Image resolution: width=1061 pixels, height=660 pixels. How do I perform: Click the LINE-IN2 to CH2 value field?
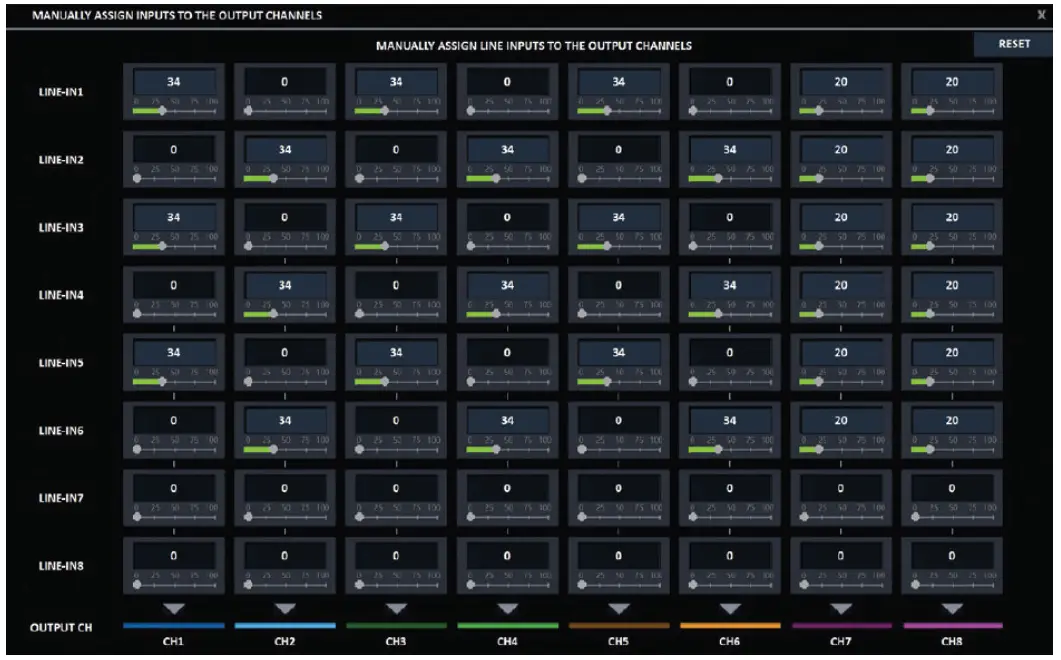pos(285,150)
